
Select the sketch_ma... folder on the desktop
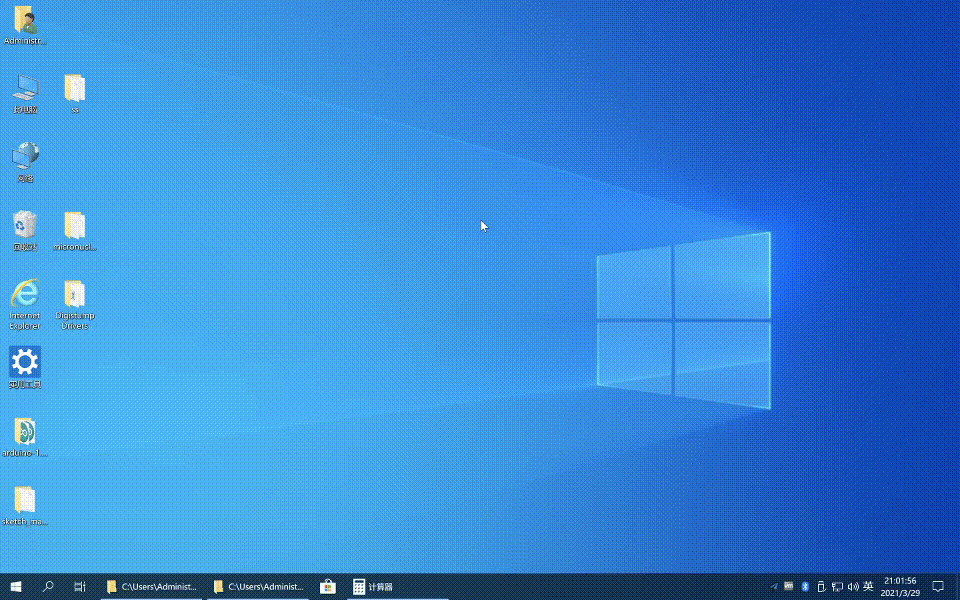pyautogui.click(x=25, y=506)
